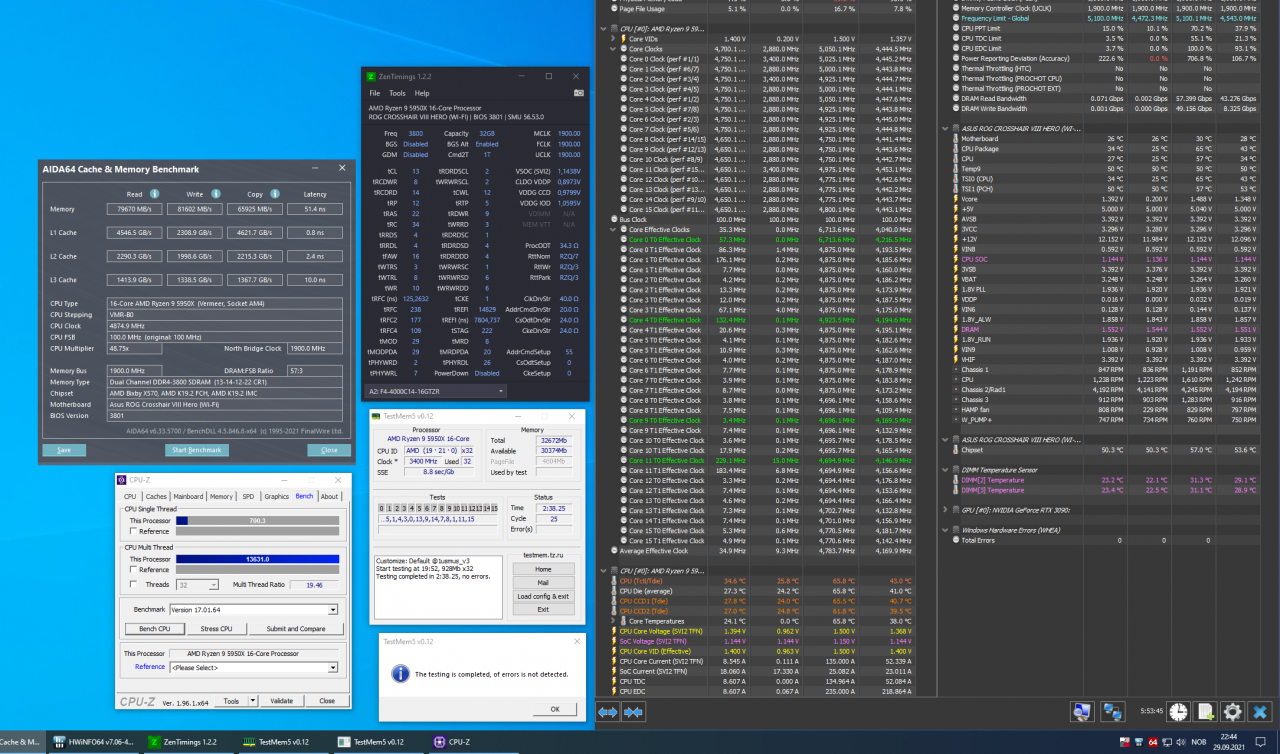1280x754 pixels.
Task: Open HWiNFO64 from the Windows taskbar
Action: point(92,742)
